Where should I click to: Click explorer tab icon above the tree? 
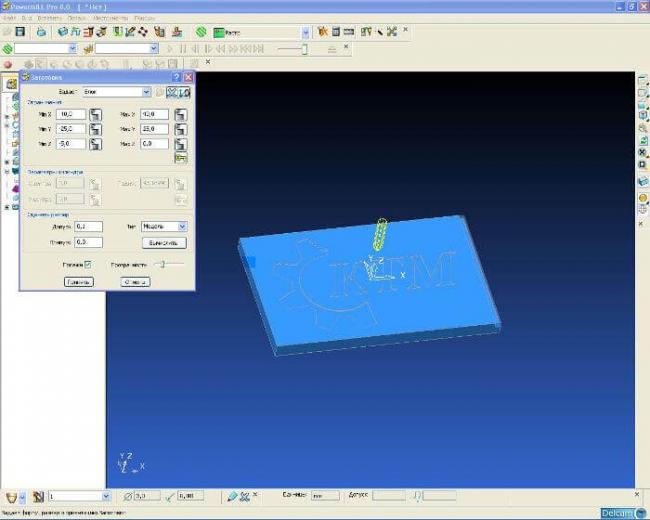11,84
